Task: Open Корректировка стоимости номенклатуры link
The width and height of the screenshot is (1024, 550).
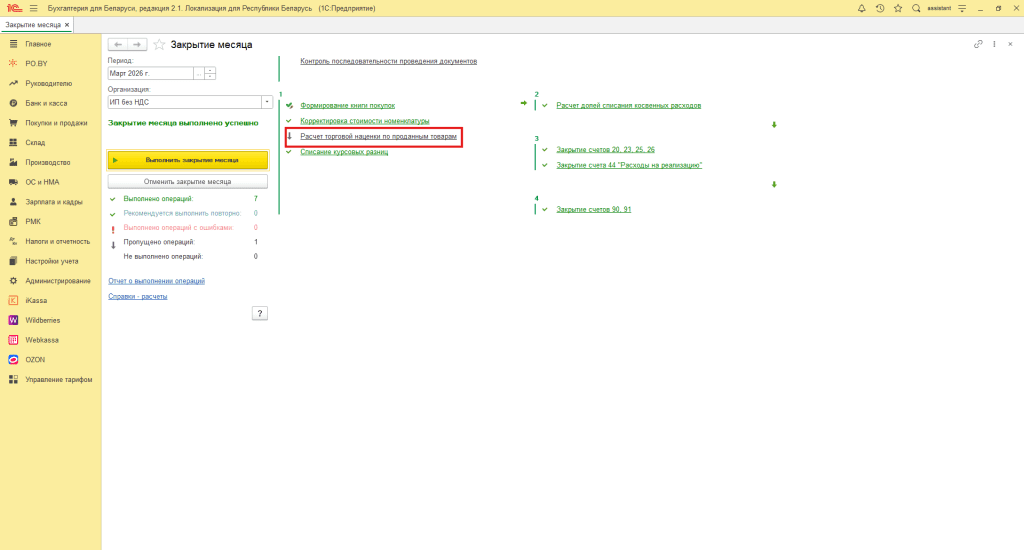Action: (x=365, y=121)
